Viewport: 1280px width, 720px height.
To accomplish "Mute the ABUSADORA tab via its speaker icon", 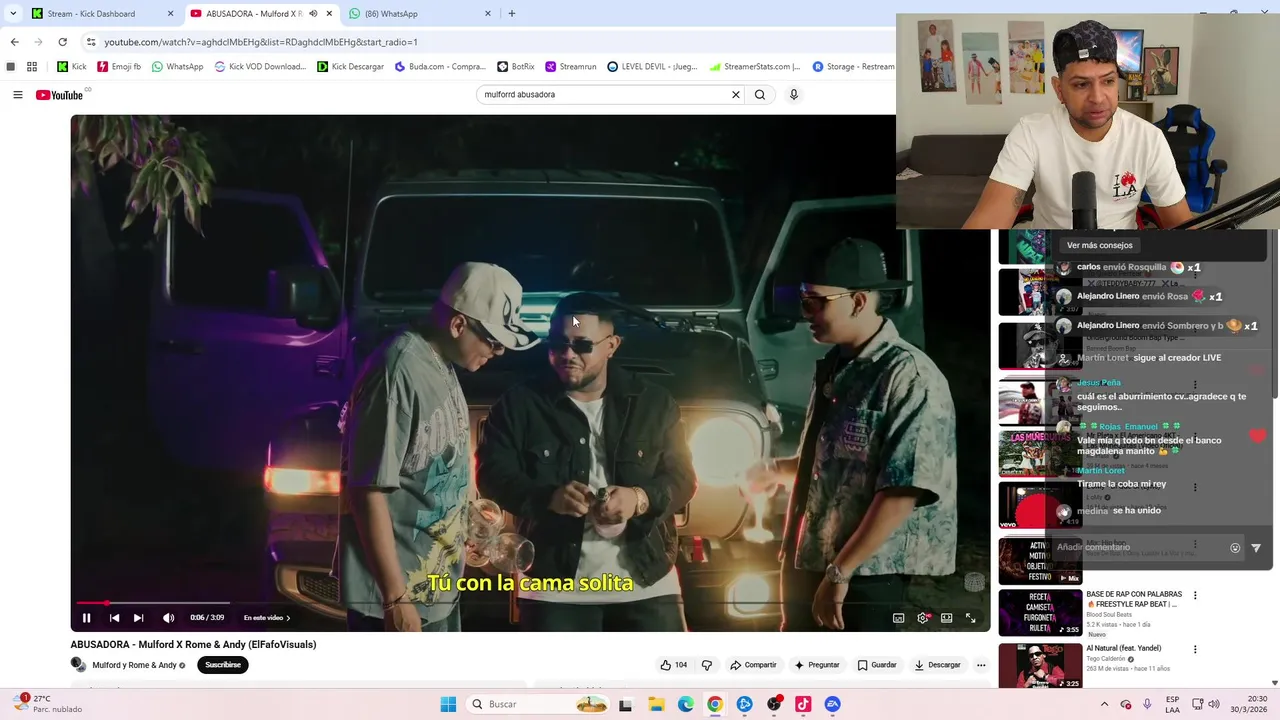I will [313, 13].
